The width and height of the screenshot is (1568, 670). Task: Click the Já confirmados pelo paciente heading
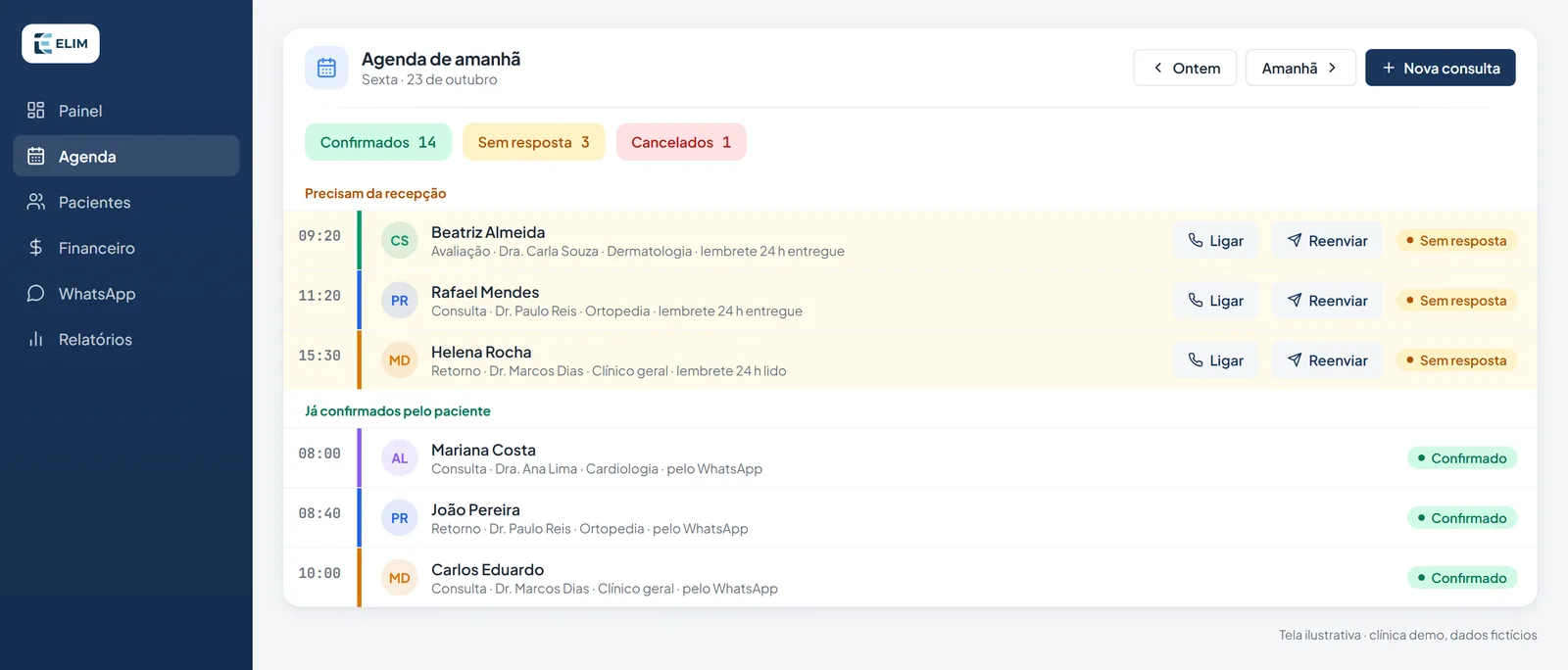click(398, 410)
